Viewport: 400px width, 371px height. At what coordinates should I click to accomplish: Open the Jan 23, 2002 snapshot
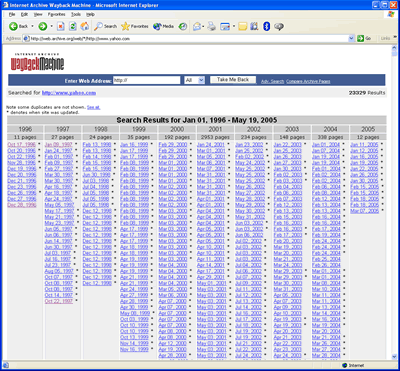pos(249,145)
